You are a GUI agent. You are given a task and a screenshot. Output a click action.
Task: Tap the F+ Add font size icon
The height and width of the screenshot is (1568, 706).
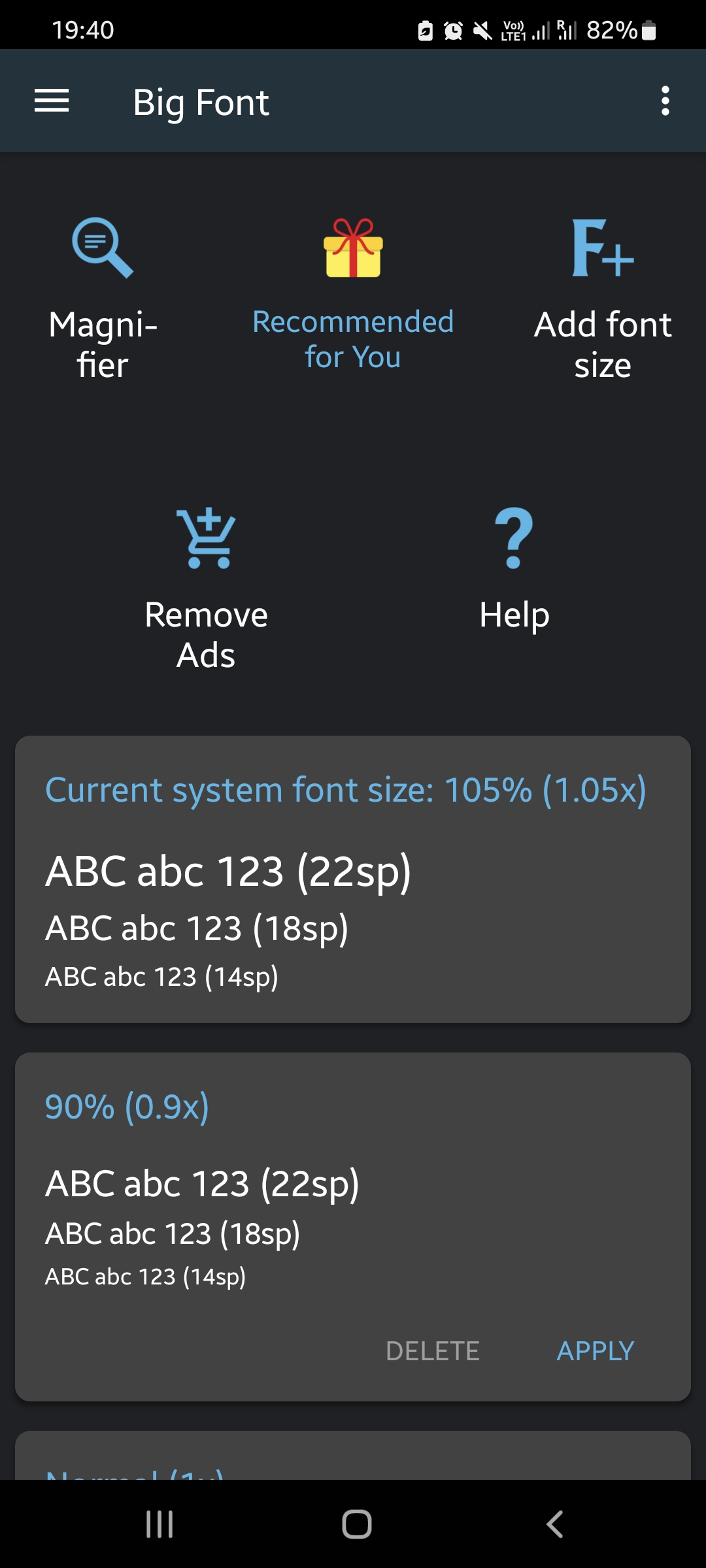click(603, 248)
